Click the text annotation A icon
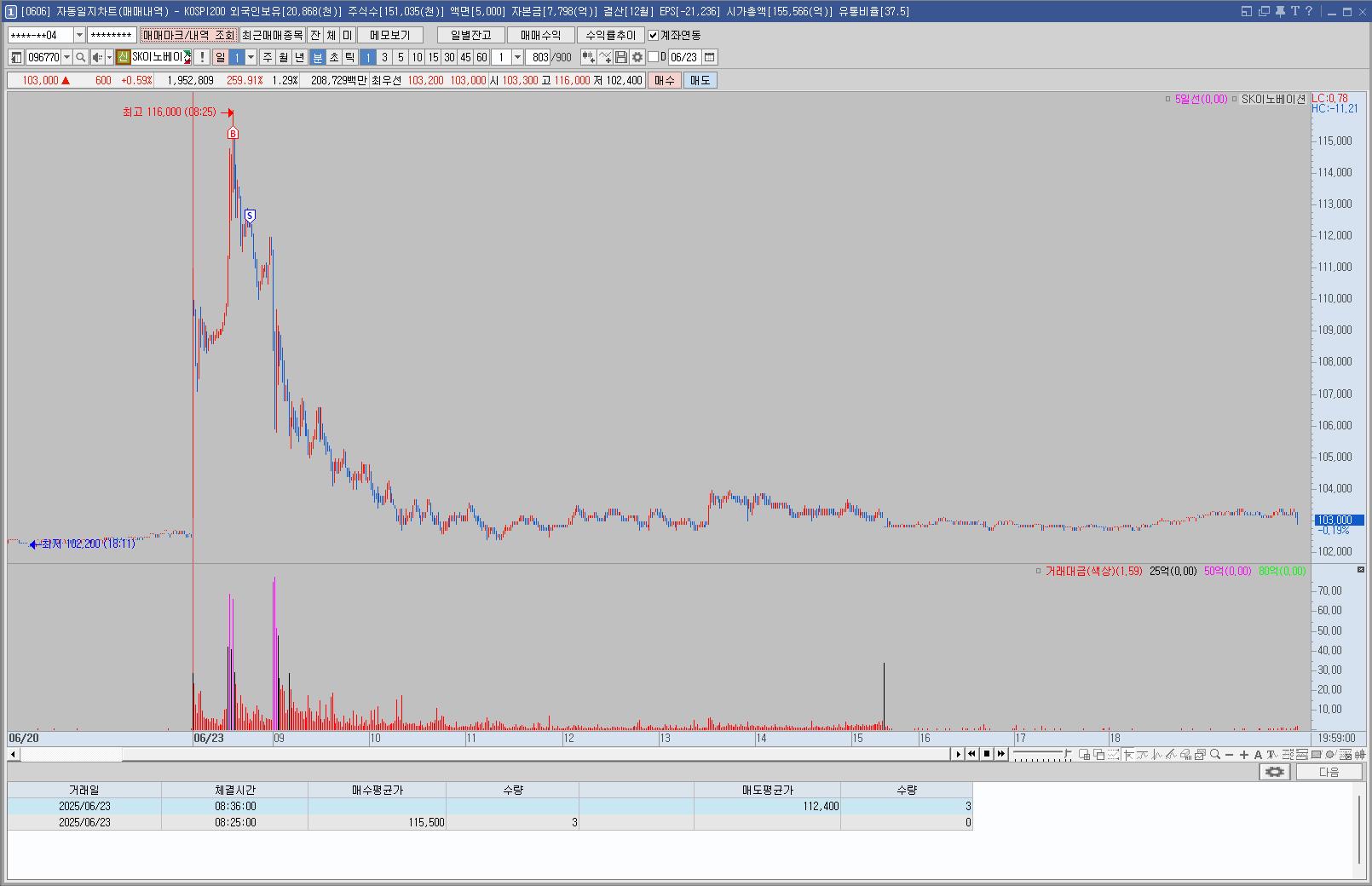Image resolution: width=1372 pixels, height=886 pixels. click(x=1258, y=754)
